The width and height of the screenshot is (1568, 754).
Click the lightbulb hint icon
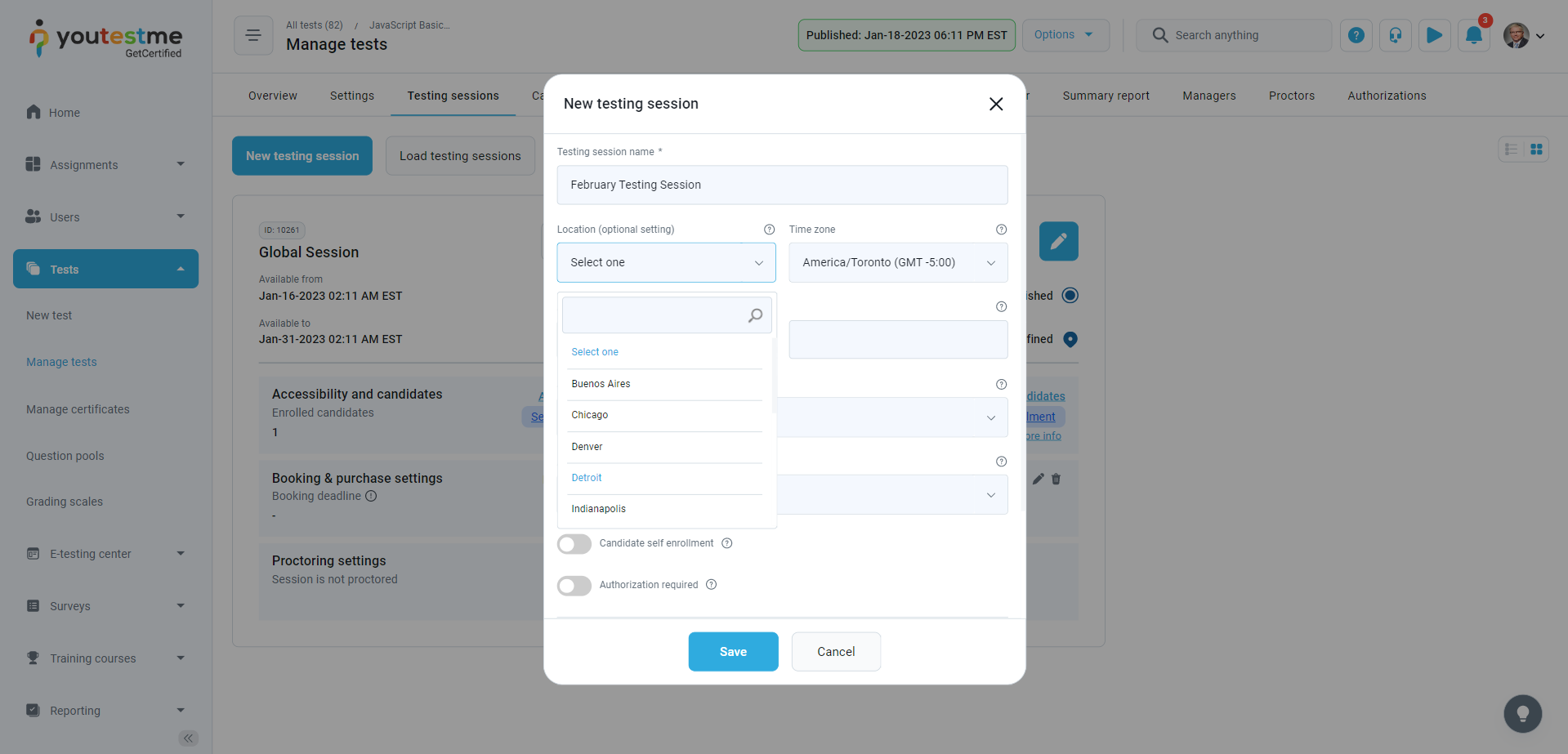coord(1522,714)
